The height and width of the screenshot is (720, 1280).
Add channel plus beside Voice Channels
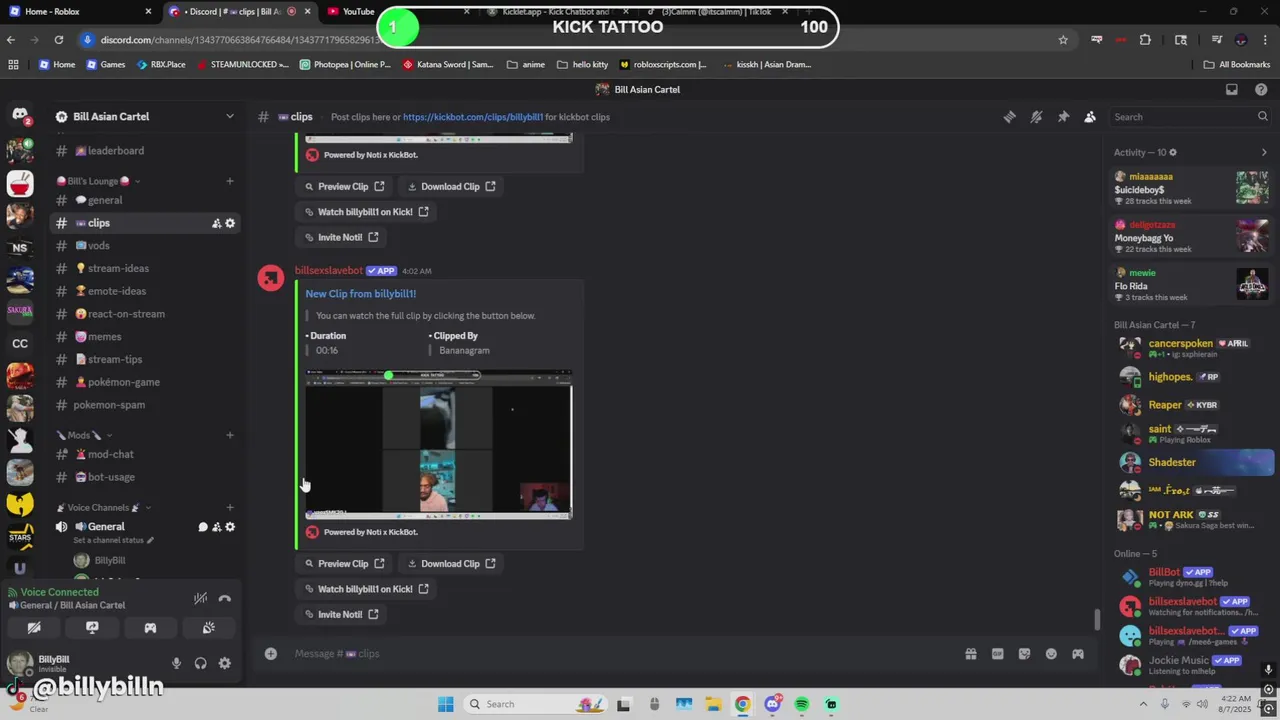pos(229,508)
